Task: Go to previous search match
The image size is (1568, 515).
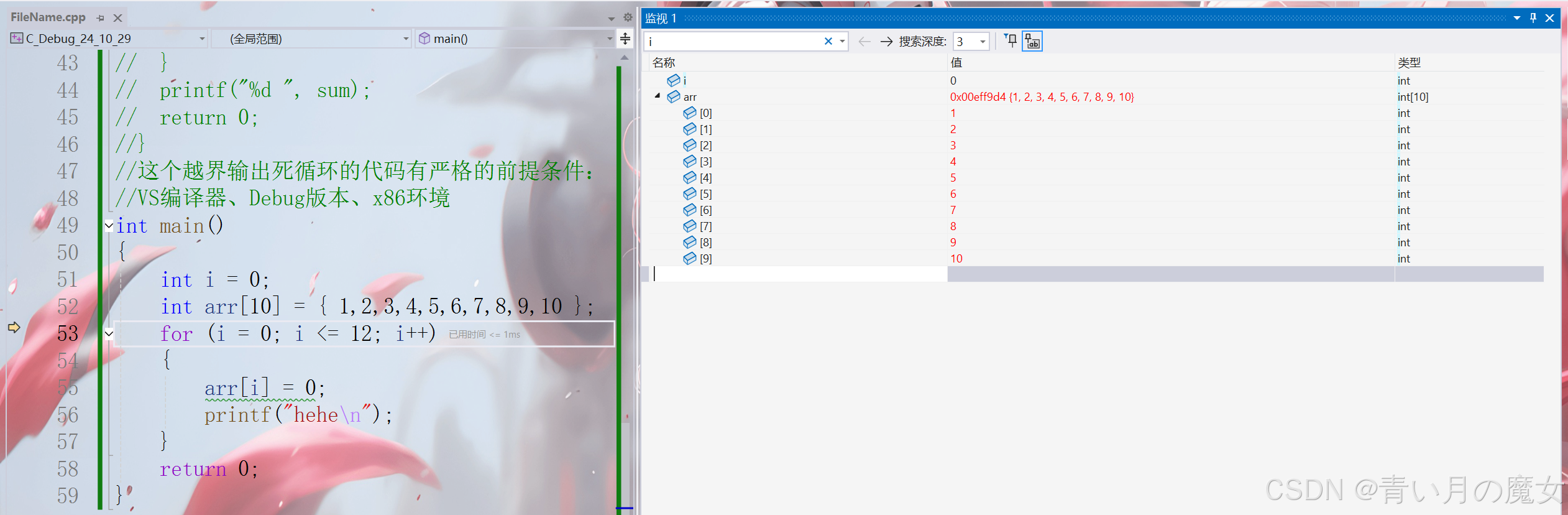Action: [x=864, y=41]
